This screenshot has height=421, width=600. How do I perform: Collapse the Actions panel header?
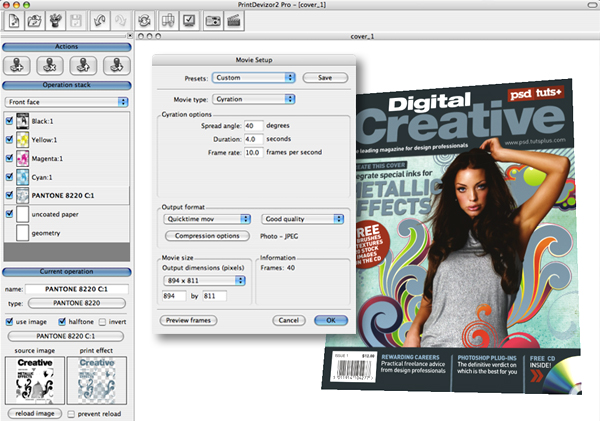coord(67,47)
